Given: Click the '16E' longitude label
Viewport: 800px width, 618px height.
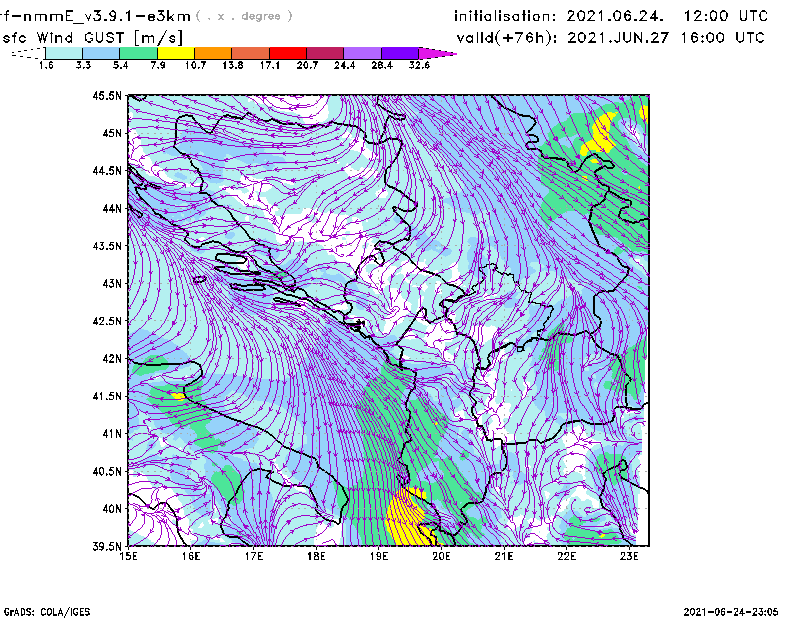Looking at the screenshot, I should (191, 556).
